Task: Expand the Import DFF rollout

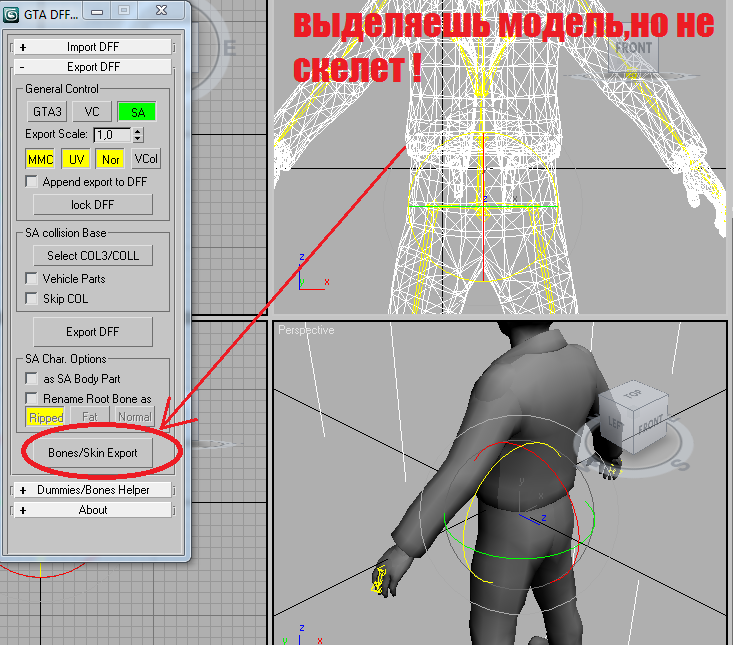Action: pyautogui.click(x=93, y=47)
